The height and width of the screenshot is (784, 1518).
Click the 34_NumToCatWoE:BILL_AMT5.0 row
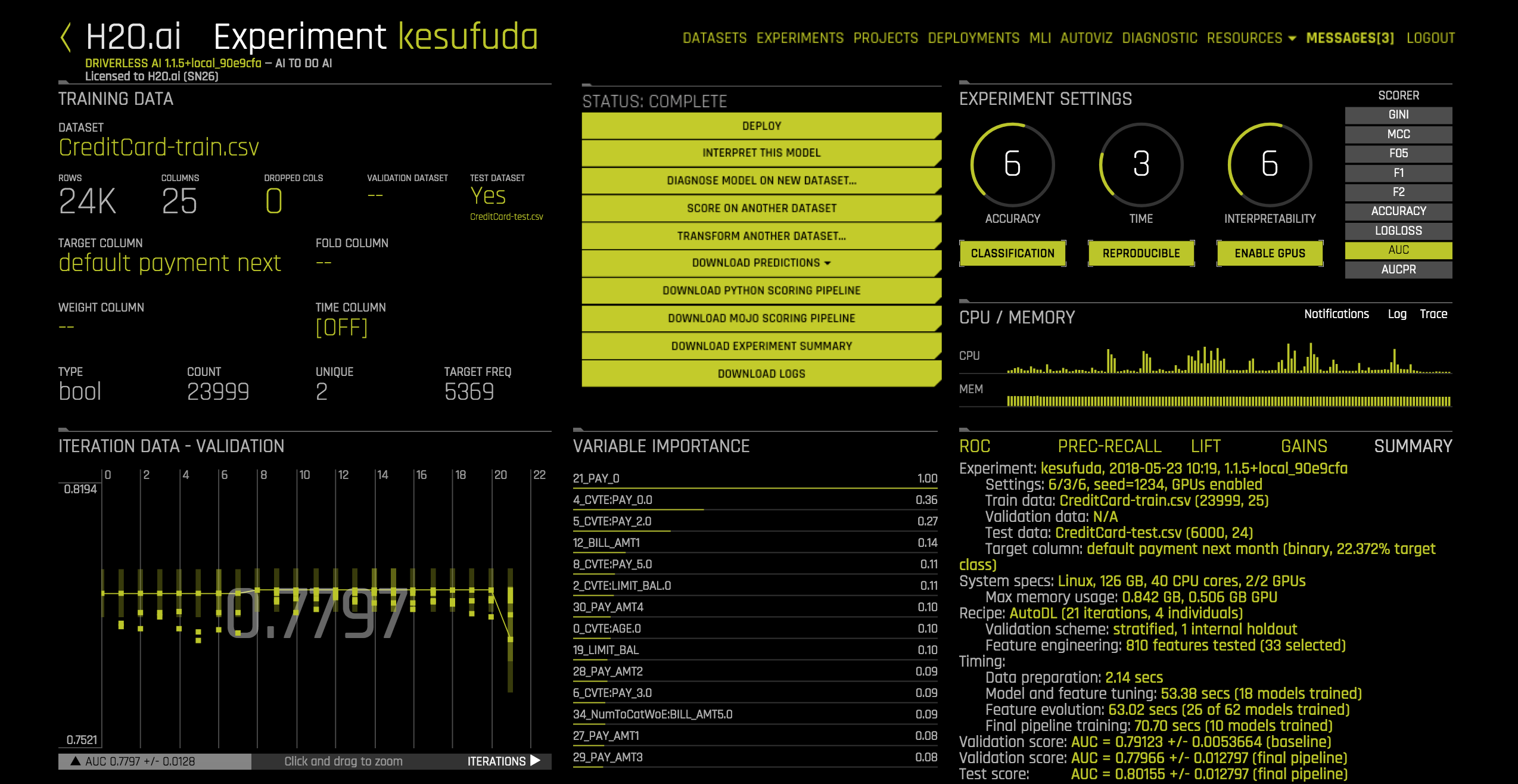(755, 715)
